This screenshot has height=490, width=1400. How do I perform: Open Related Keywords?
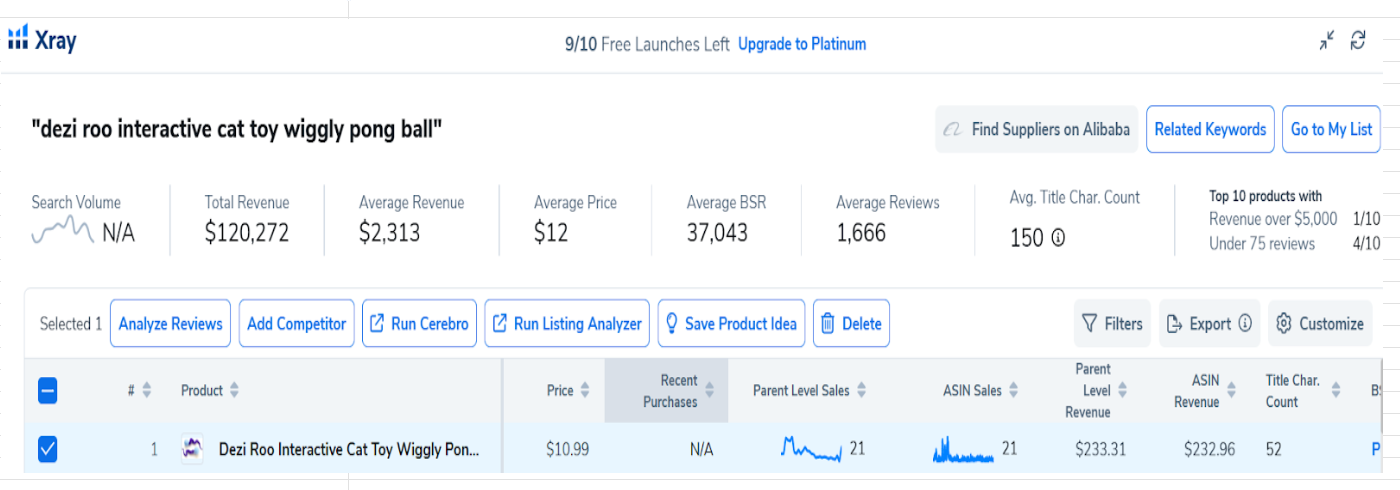pyautogui.click(x=1210, y=129)
